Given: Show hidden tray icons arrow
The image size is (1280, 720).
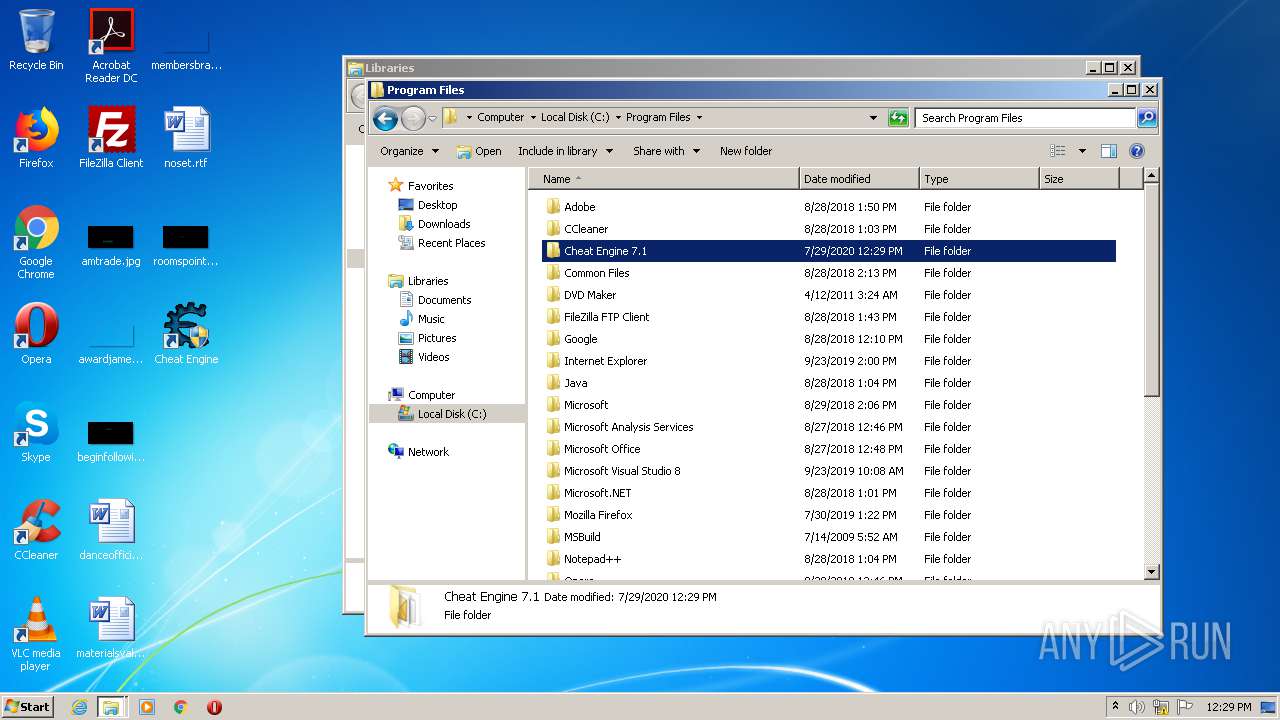Looking at the screenshot, I should click(1115, 706).
